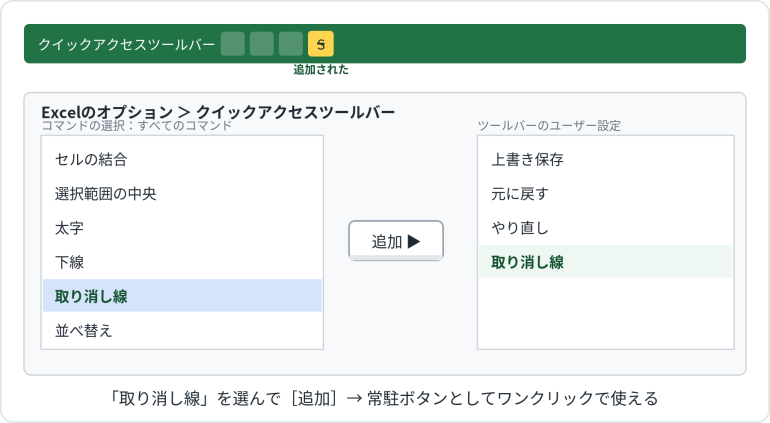
Task: Click the Excelのオプション dialog heading
Action: tap(218, 112)
